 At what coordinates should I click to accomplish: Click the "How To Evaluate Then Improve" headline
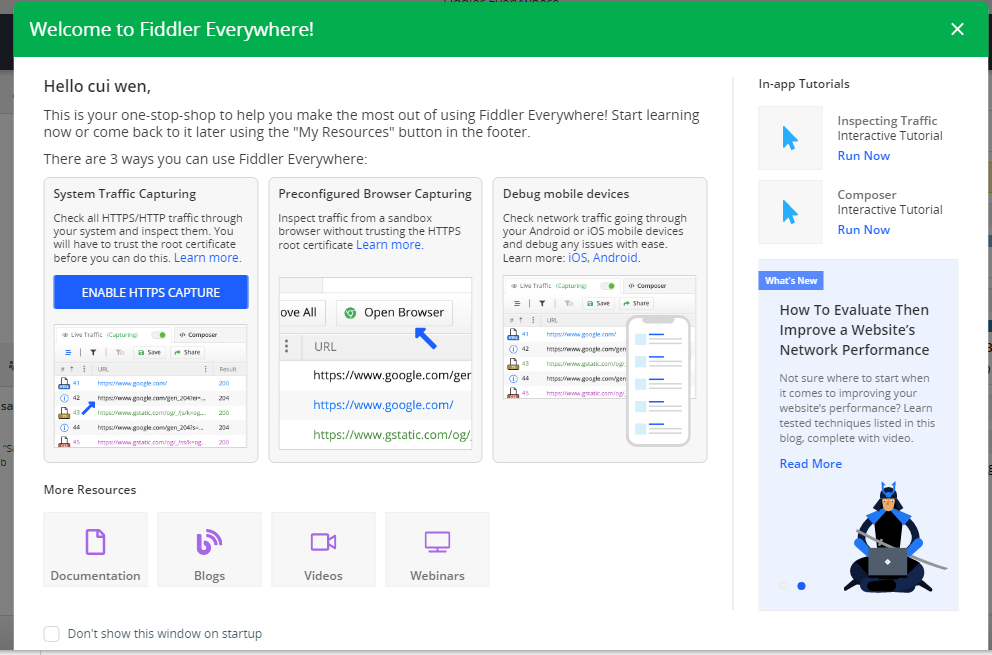point(854,330)
